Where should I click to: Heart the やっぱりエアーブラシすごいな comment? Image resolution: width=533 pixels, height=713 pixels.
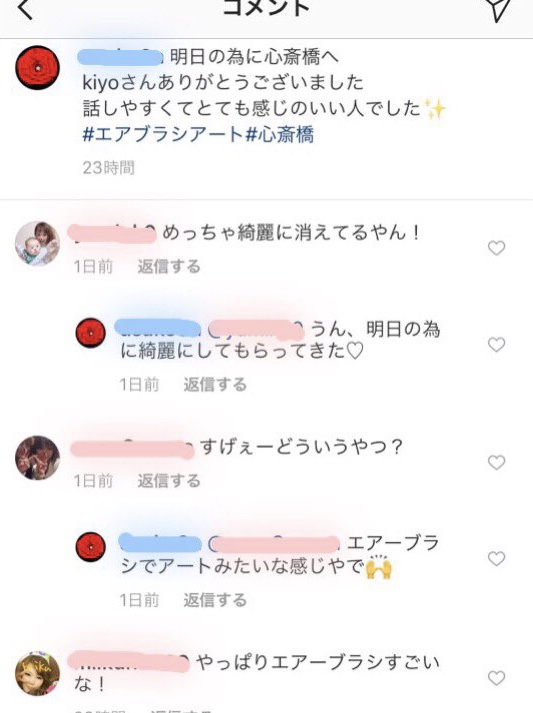tap(496, 678)
